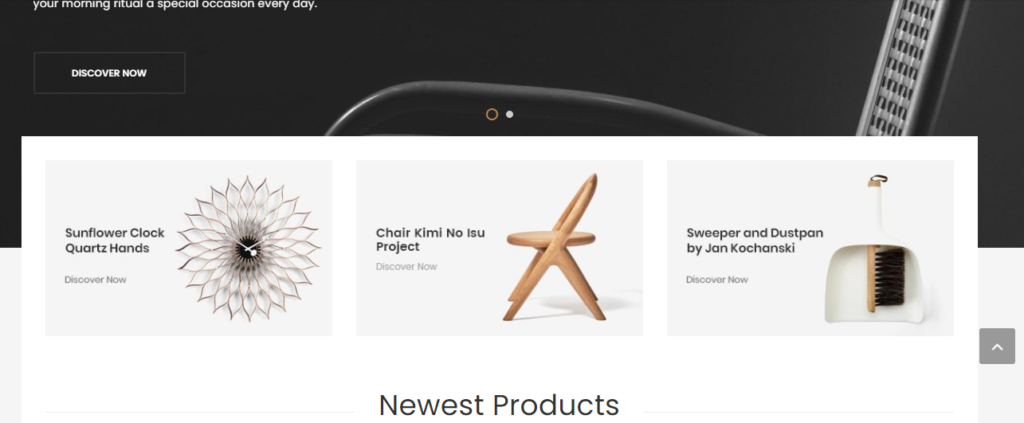
Task: Click the Newest Products section heading
Action: pyautogui.click(x=499, y=405)
